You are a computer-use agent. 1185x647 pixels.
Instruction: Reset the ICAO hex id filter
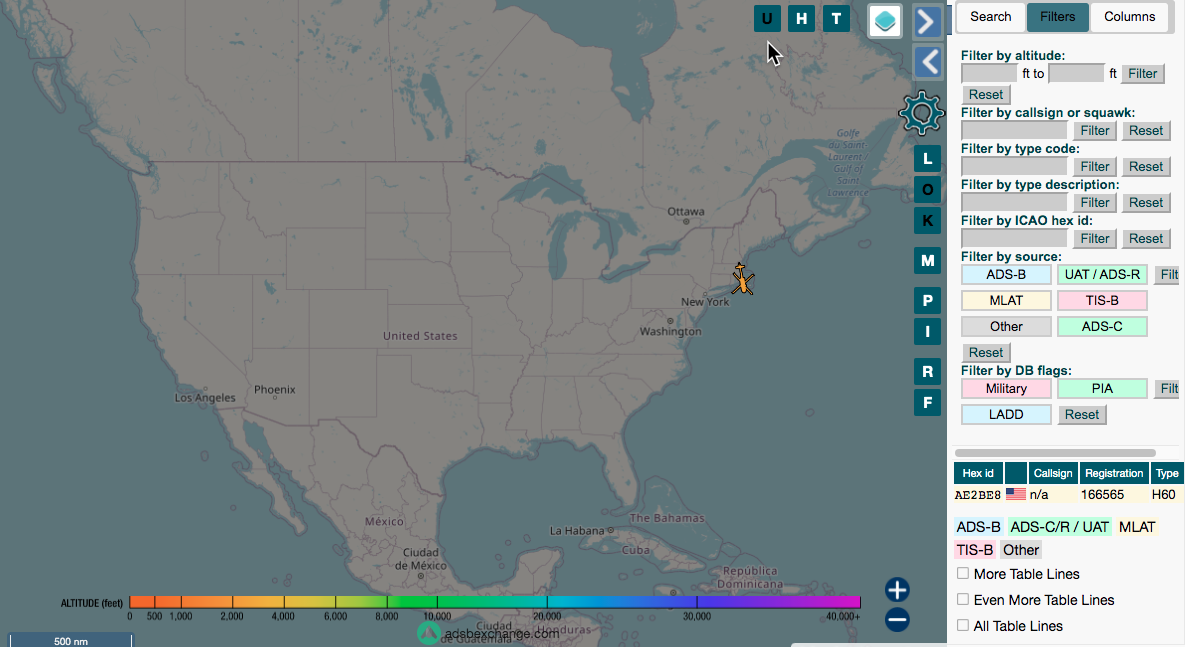pos(1146,238)
